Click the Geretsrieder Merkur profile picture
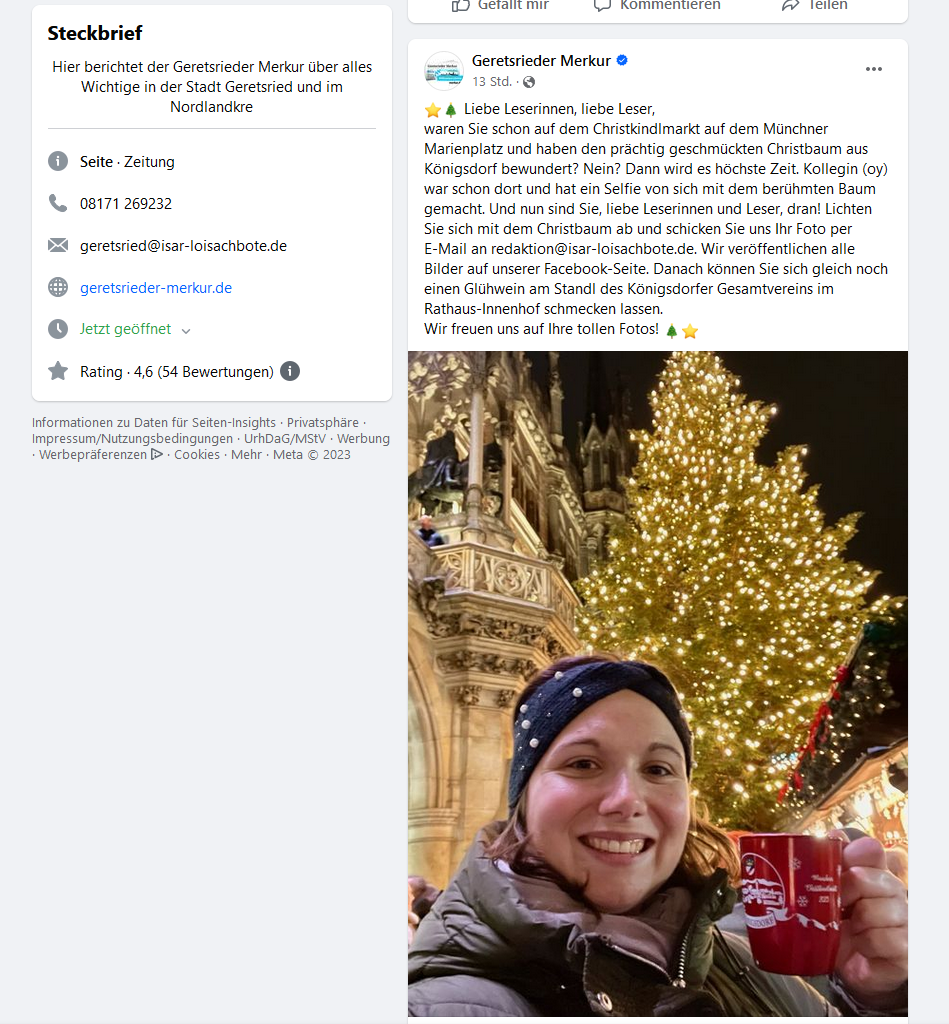Viewport: 949px width, 1024px height. pos(444,71)
